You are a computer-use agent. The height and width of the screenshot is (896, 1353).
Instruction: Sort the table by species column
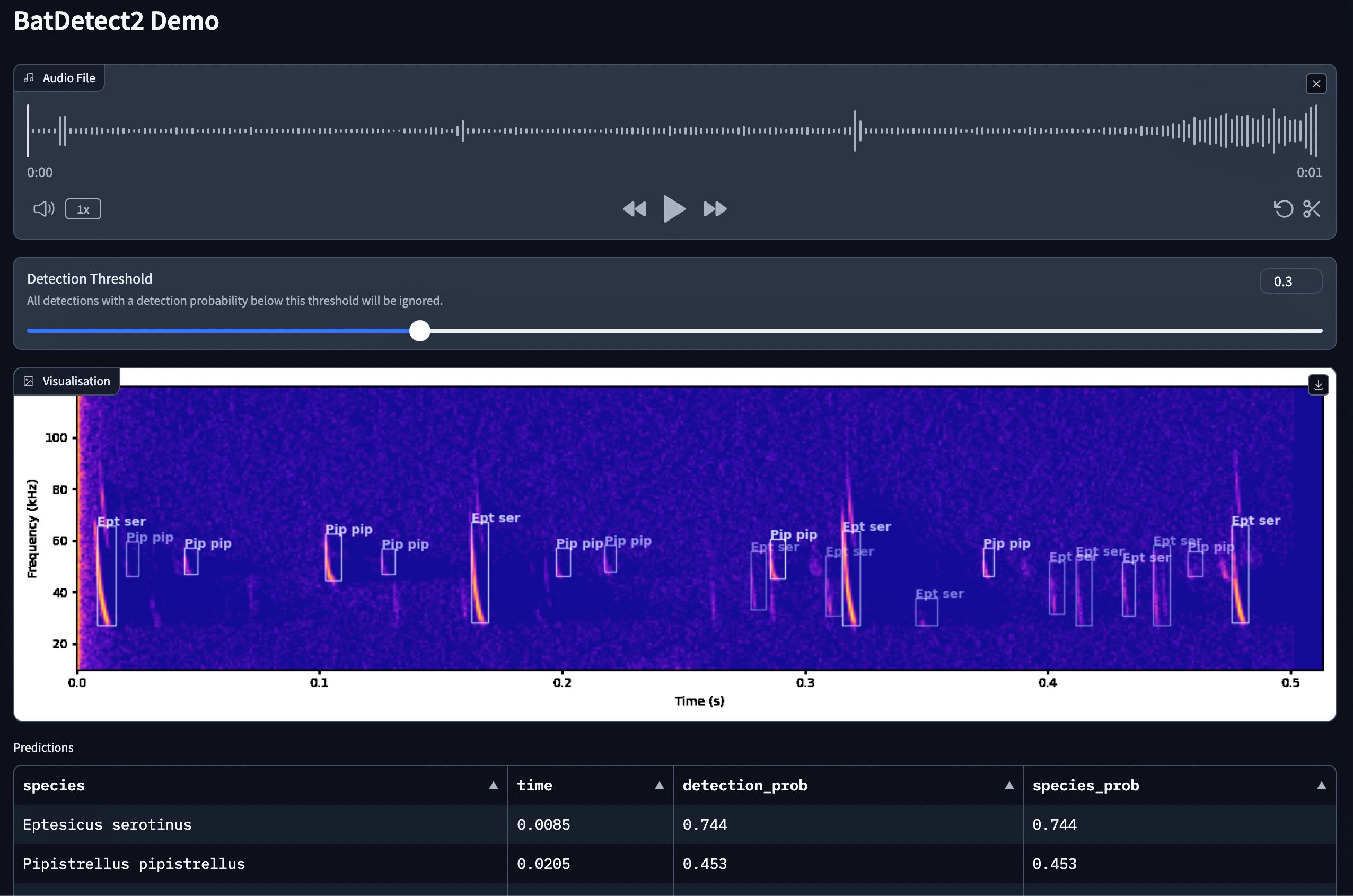coord(493,785)
